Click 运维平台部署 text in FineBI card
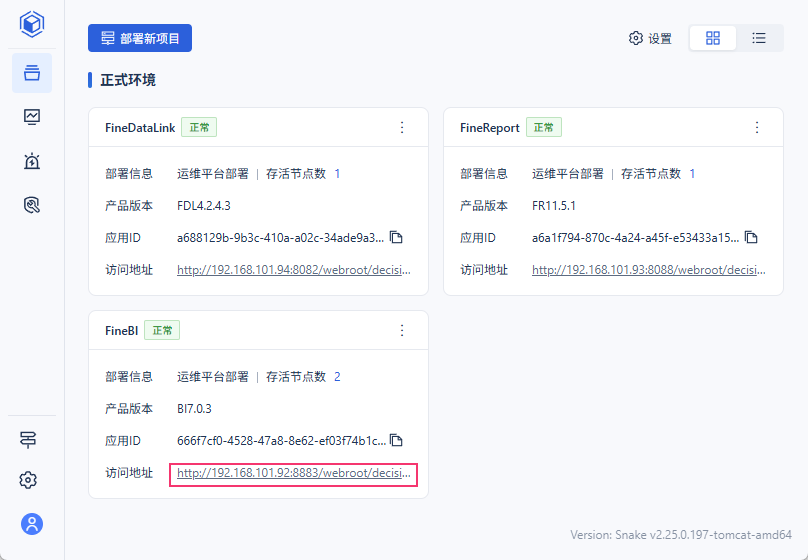The image size is (808, 560). pyautogui.click(x=213, y=377)
